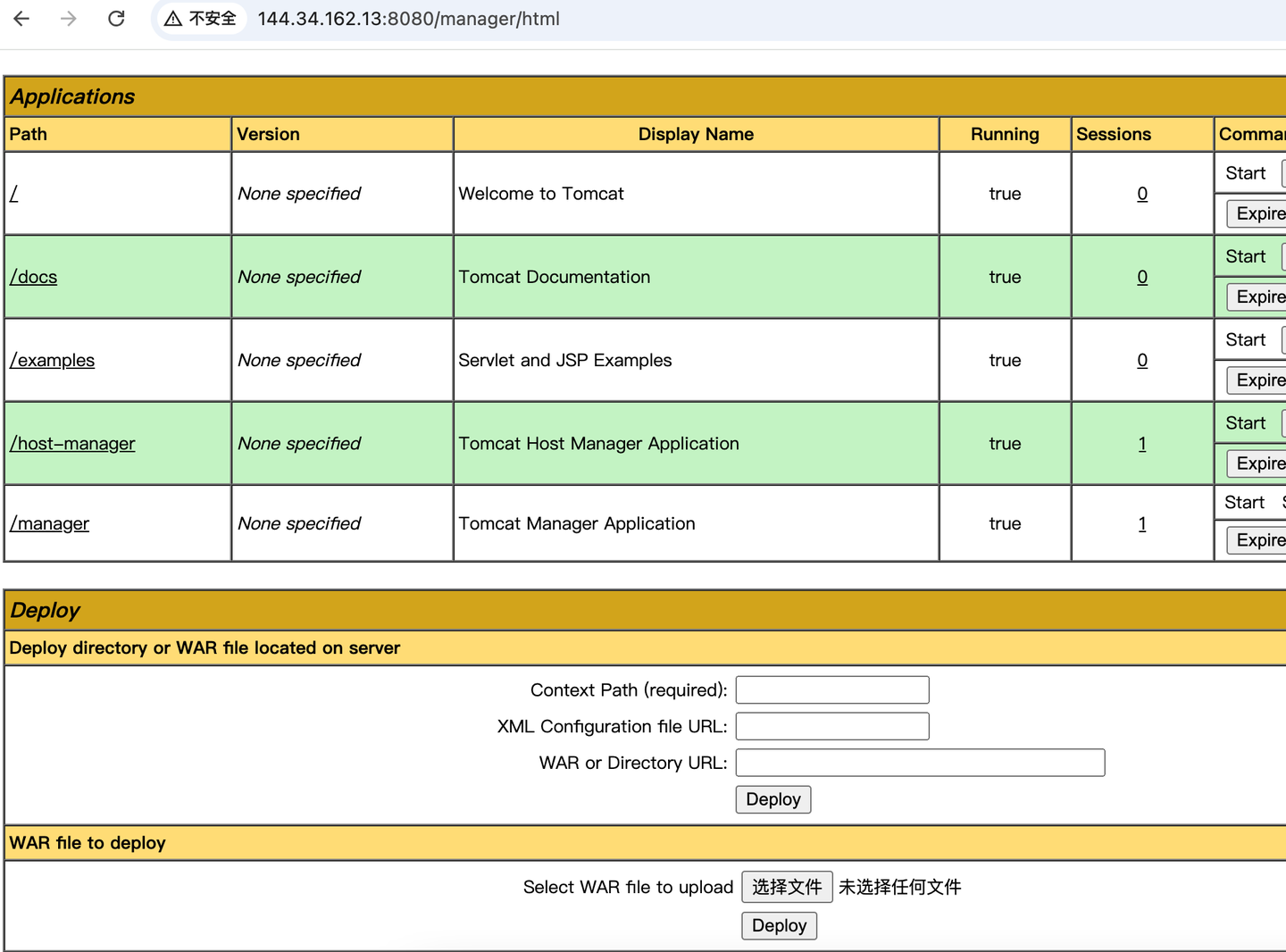
Task: Click Deploy under WAR or Directory URL
Action: pos(773,799)
